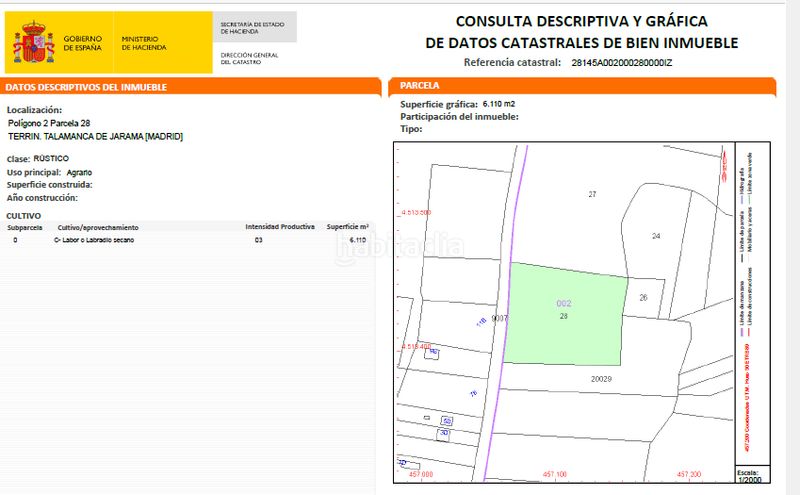This screenshot has width=800, height=495.
Task: Click the 9007 road label on map
Action: 499,318
